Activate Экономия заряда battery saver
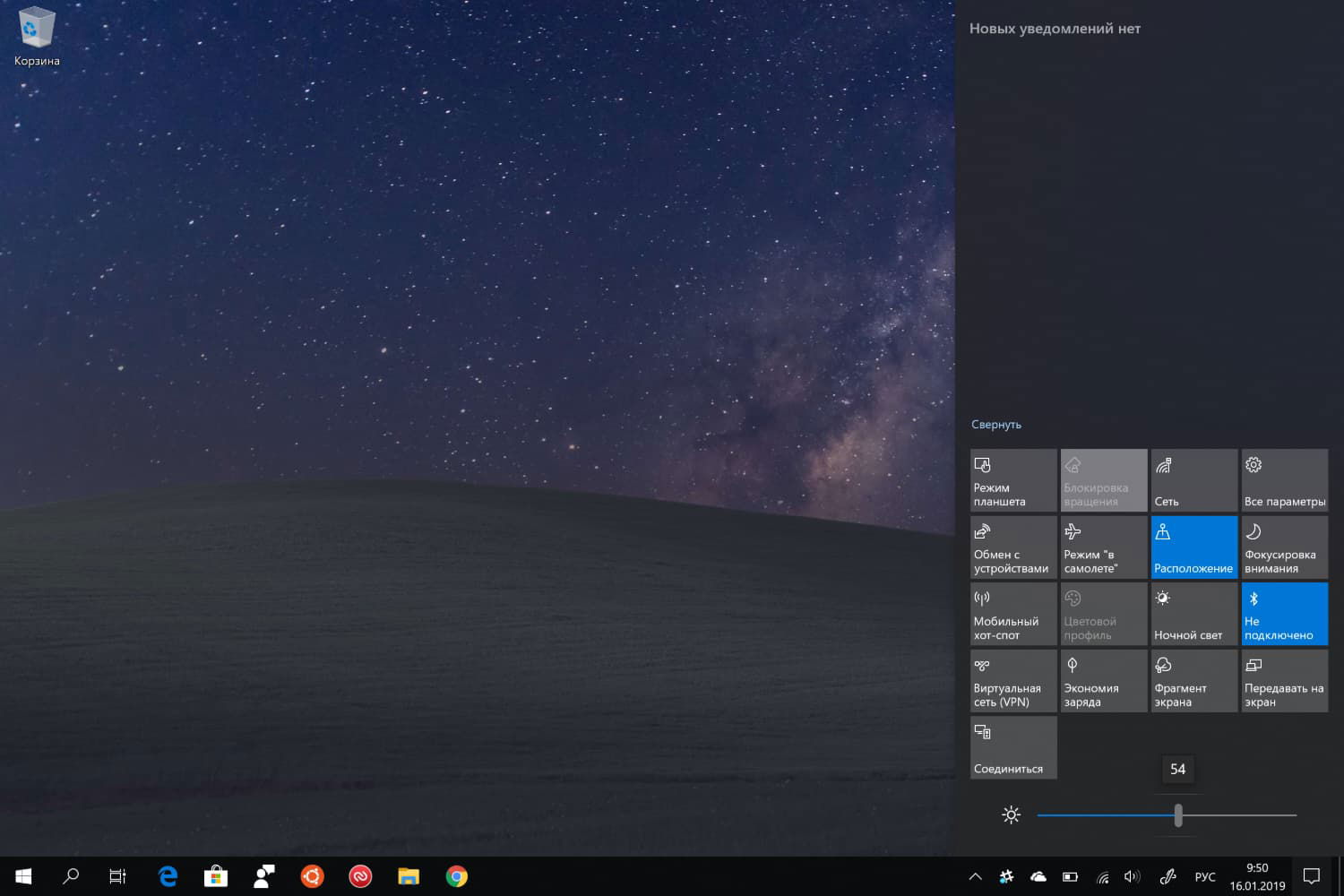The image size is (1344, 896). click(1103, 681)
